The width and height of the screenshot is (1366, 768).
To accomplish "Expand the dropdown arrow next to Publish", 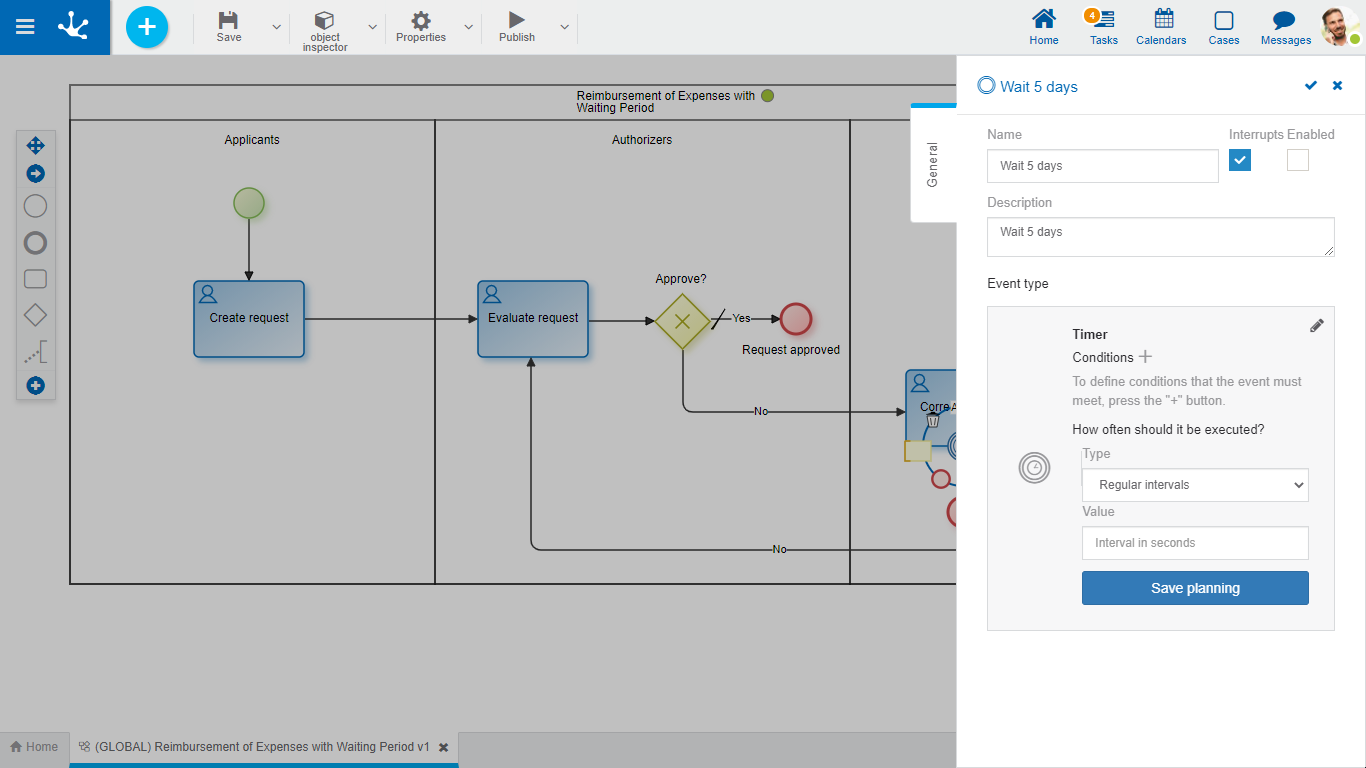I will click(x=564, y=27).
